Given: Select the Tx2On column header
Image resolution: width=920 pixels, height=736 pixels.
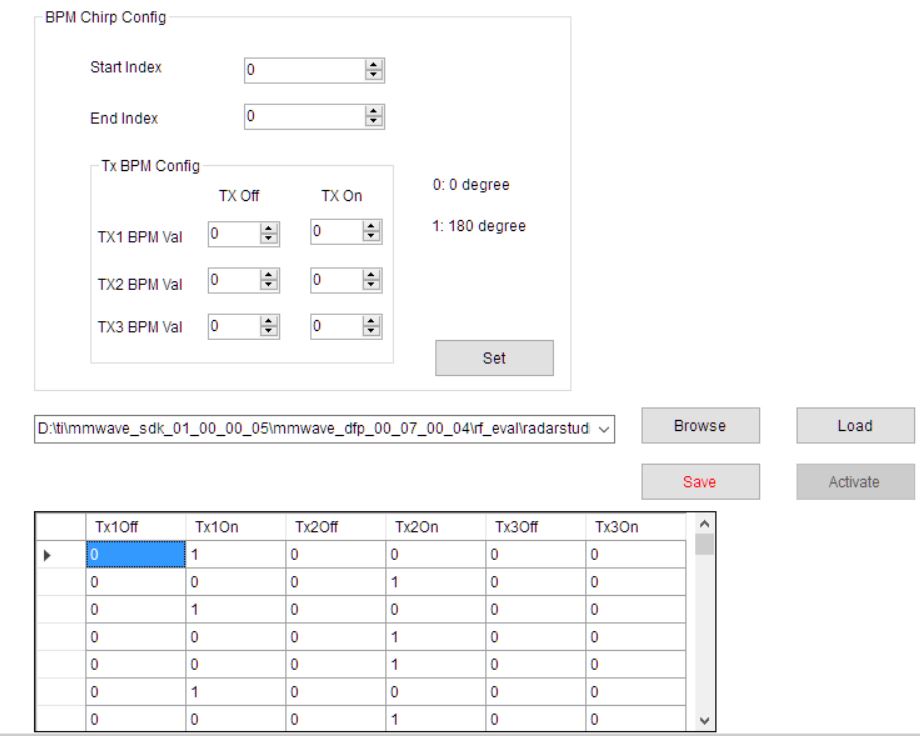Looking at the screenshot, I should [x=436, y=527].
